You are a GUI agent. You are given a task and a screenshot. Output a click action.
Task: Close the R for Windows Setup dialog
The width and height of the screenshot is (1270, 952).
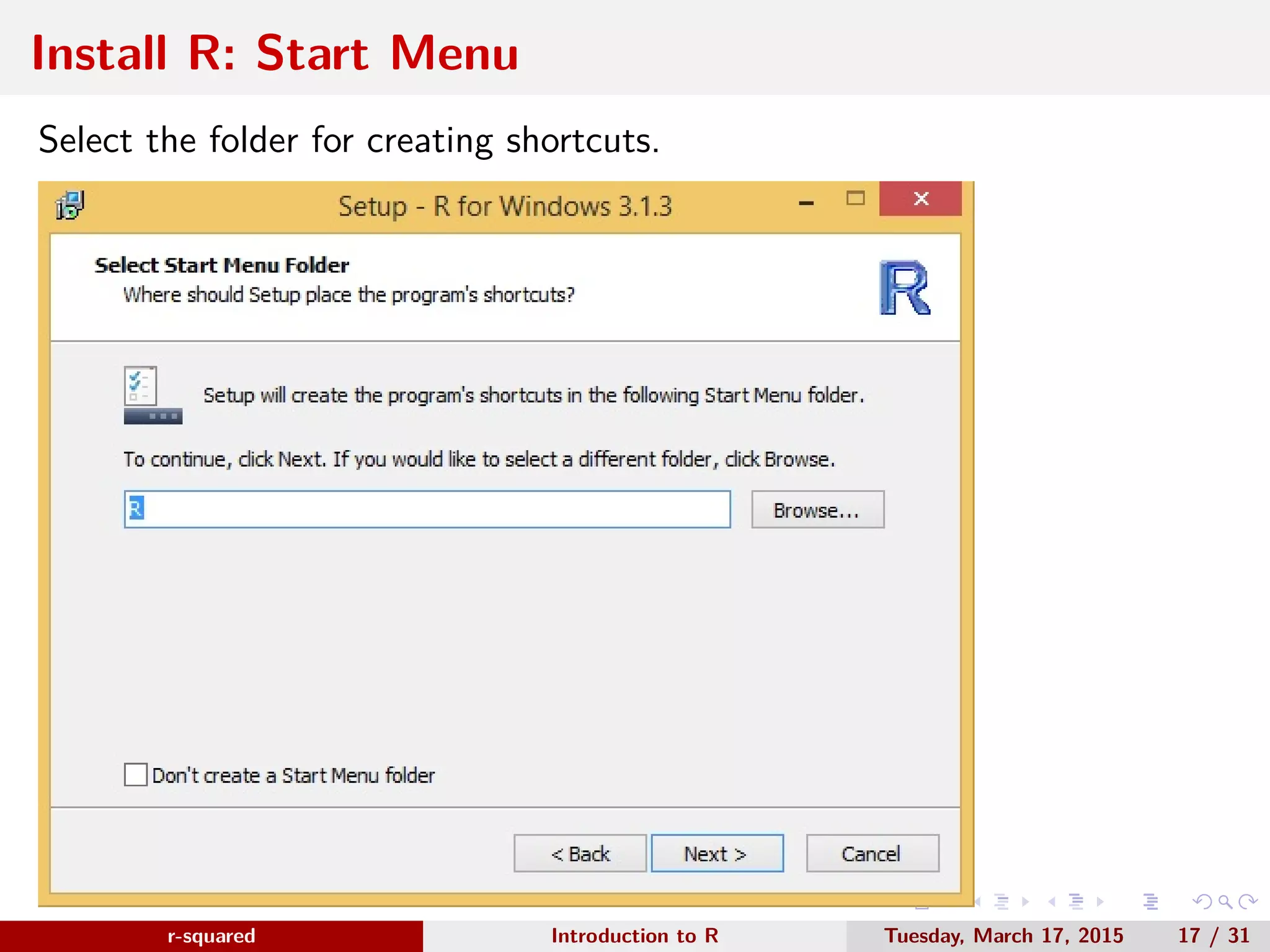(x=921, y=198)
